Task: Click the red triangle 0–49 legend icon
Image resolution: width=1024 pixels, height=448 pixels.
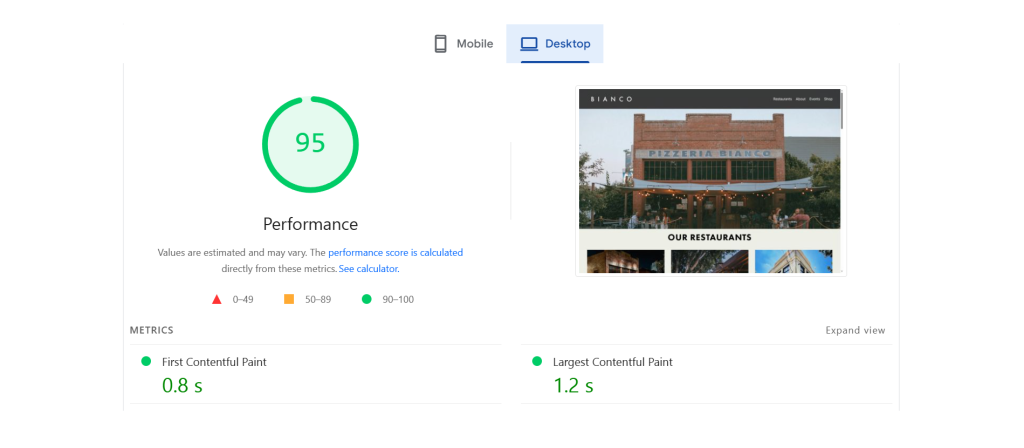Action: coord(216,299)
